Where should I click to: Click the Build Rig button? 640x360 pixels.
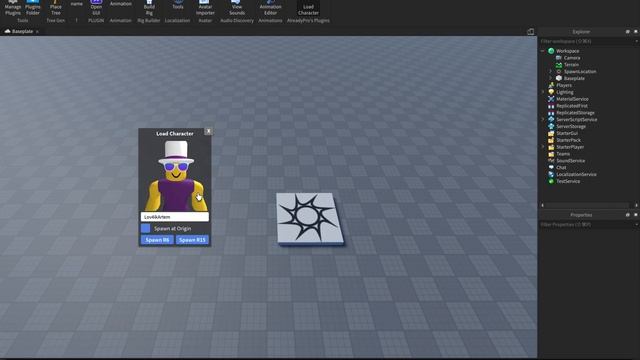149,8
